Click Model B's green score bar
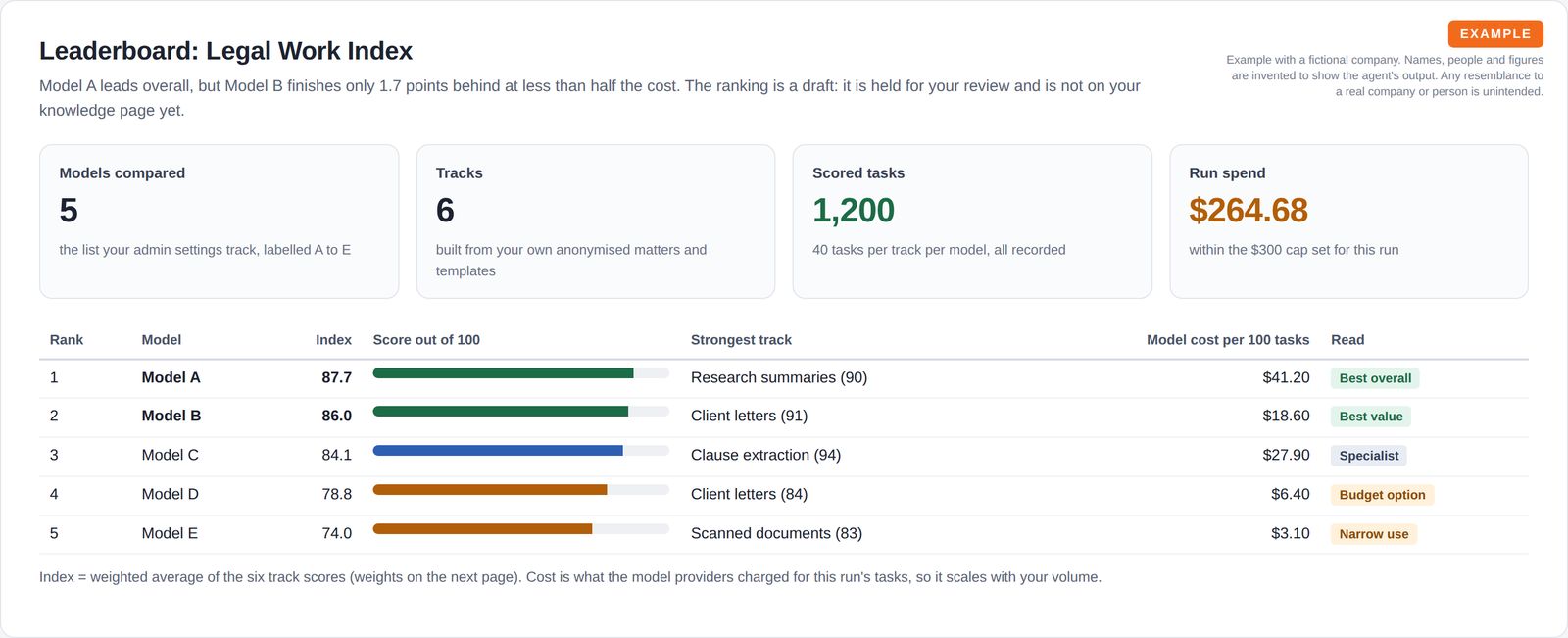The width and height of the screenshot is (1568, 638). point(501,412)
